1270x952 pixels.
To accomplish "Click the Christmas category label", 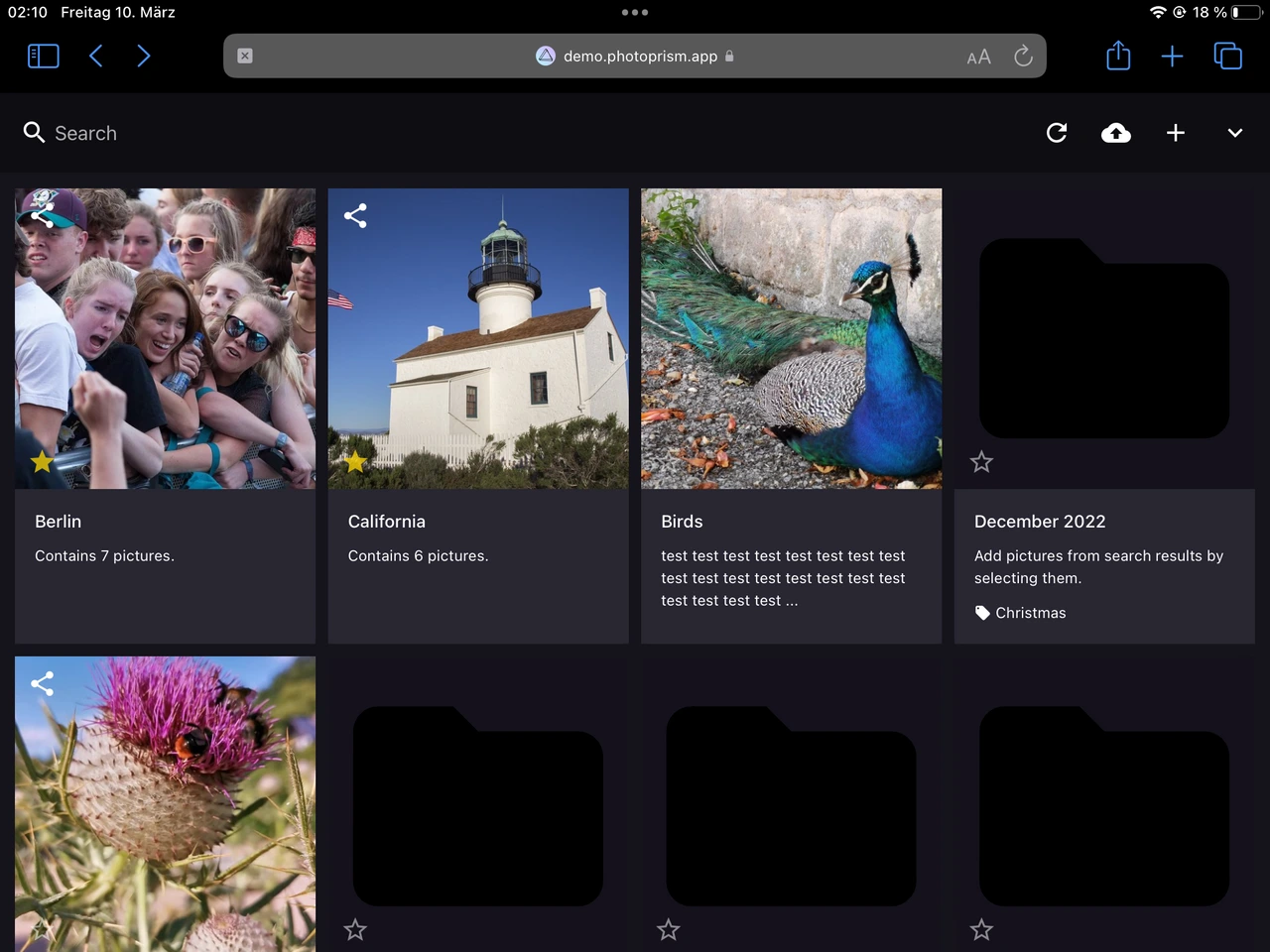I will 1031,613.
